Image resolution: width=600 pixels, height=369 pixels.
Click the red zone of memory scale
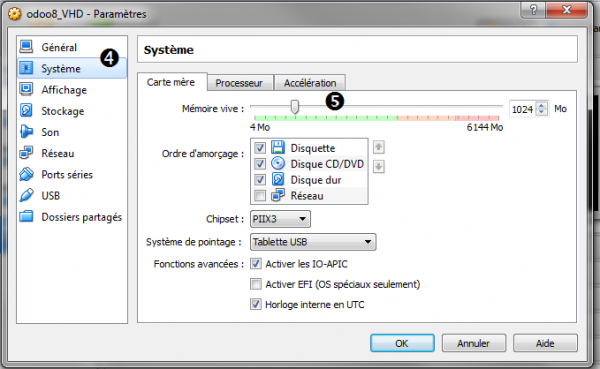pos(477,118)
